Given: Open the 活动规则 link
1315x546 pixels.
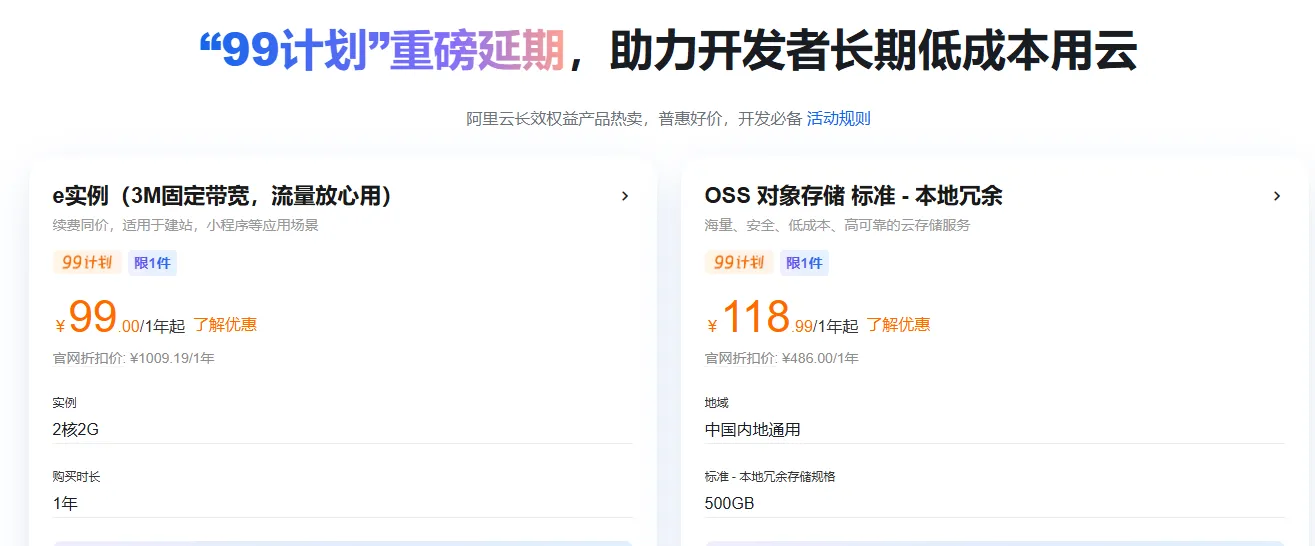Looking at the screenshot, I should pyautogui.click(x=838, y=119).
